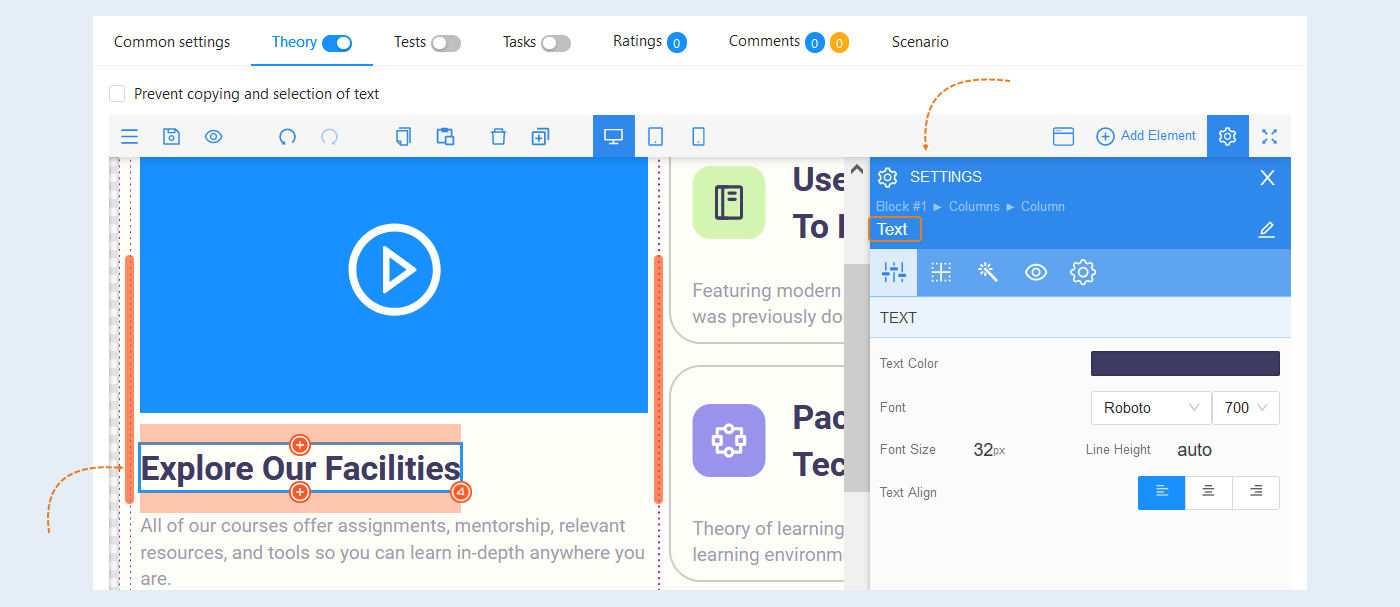Toggle the Tests switch
This screenshot has width=1400, height=607.
tap(446, 43)
